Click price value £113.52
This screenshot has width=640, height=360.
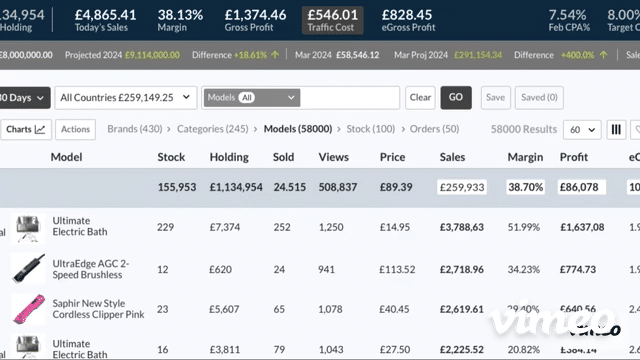(397, 269)
